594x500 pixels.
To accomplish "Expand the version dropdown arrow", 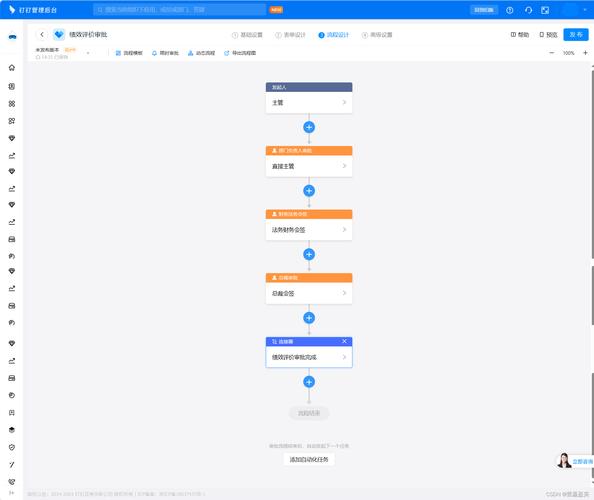I will click(x=88, y=53).
